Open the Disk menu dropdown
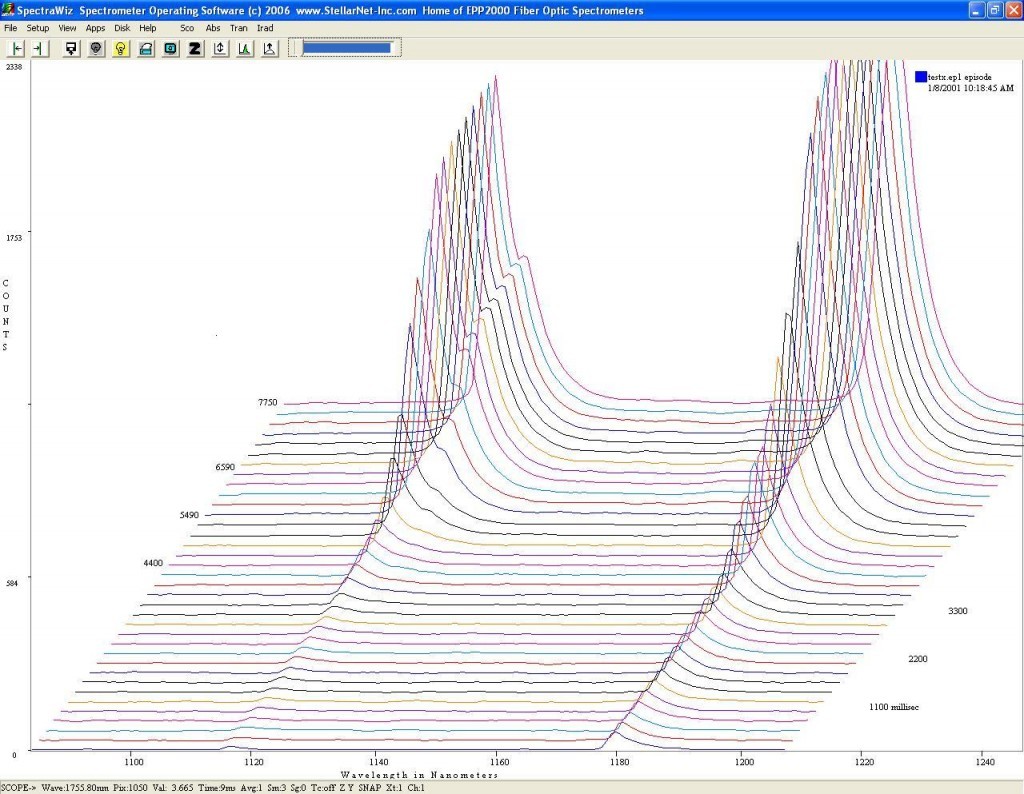The width and height of the screenshot is (1024, 794). (x=122, y=28)
